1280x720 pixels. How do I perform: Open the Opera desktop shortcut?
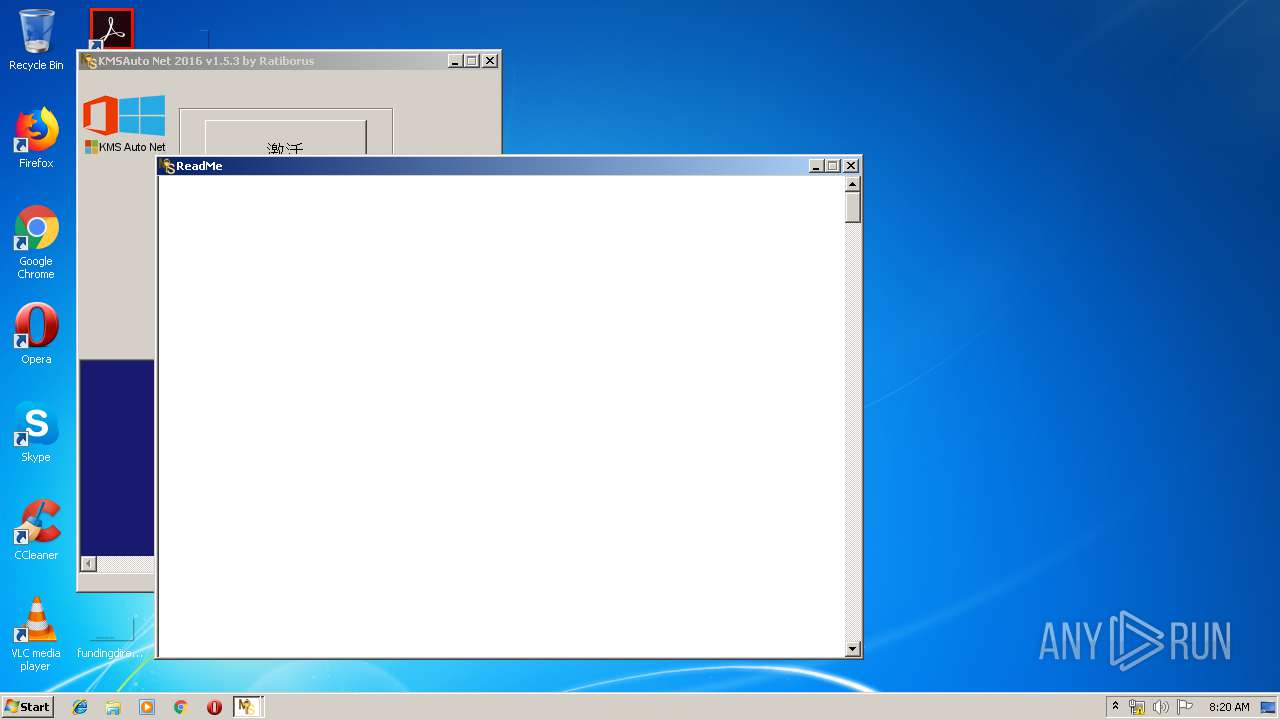pos(36,333)
